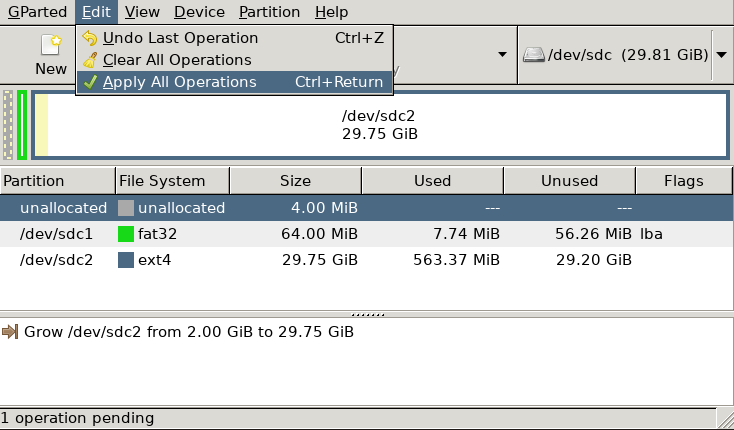734x430 pixels.
Task: Click the window resize grip corner
Action: tap(725, 419)
